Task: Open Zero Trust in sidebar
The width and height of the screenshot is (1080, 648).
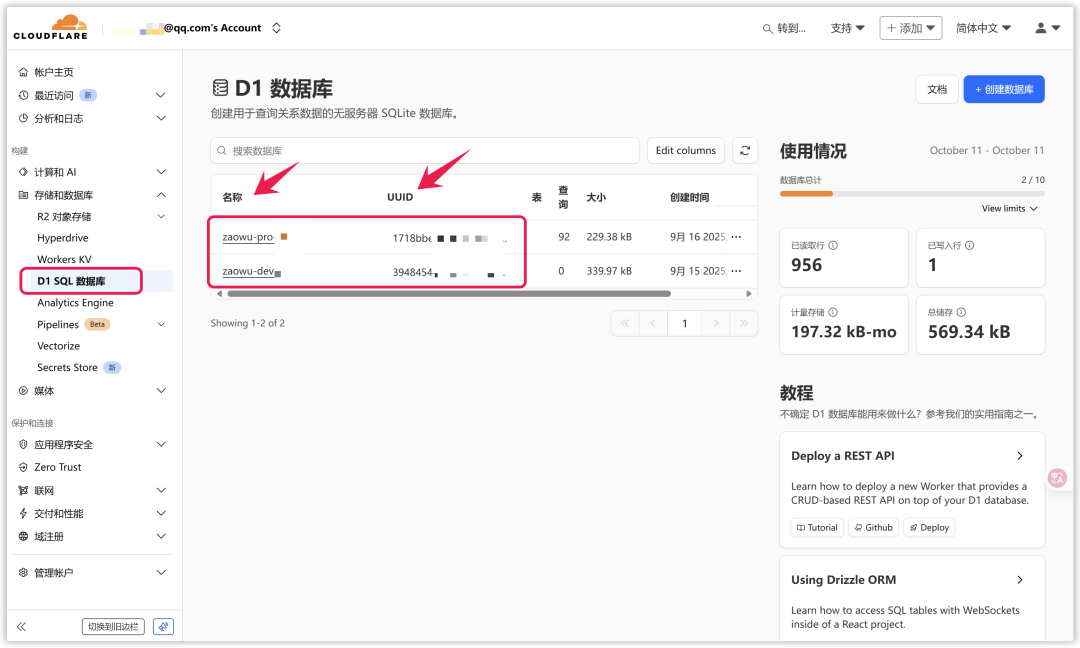Action: click(x=58, y=468)
